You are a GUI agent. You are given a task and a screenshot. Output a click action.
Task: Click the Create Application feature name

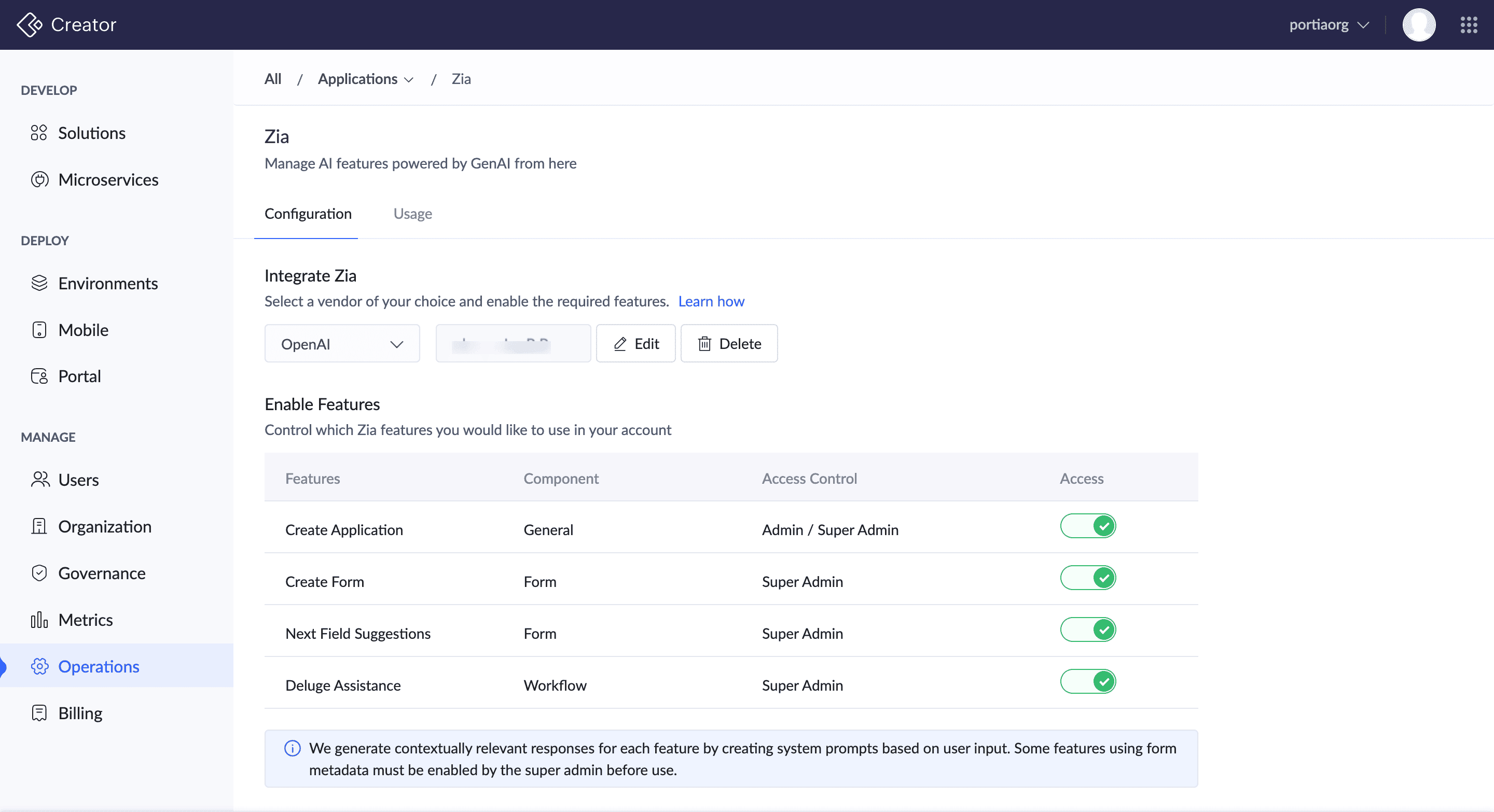click(x=344, y=530)
